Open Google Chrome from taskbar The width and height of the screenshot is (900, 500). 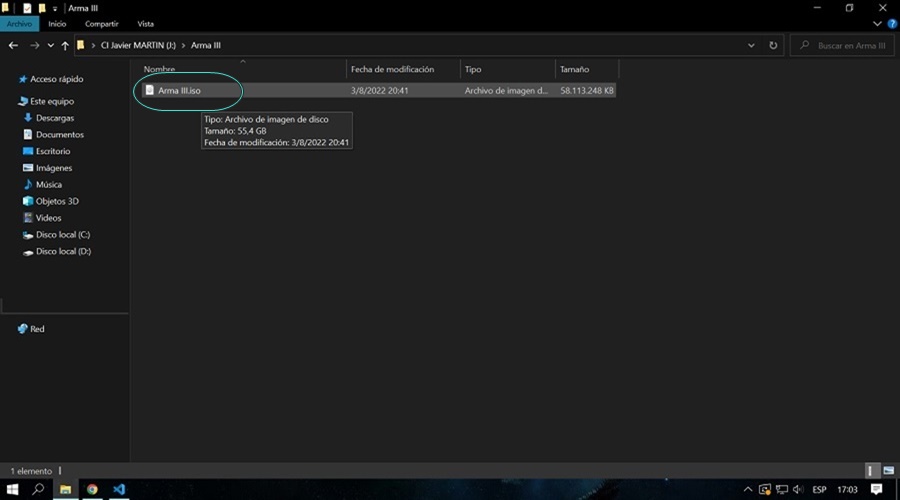(x=92, y=489)
